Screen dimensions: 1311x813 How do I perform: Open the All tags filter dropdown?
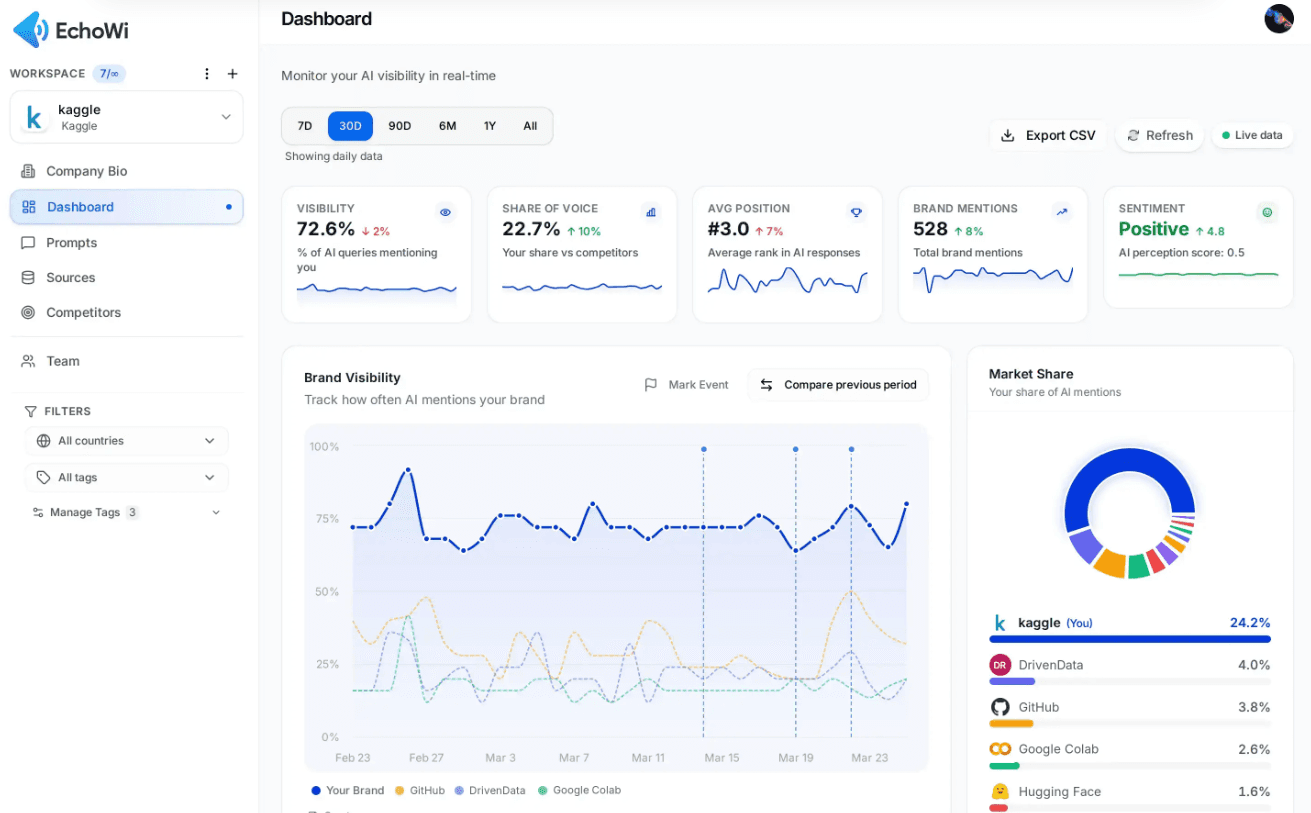pyautogui.click(x=127, y=478)
